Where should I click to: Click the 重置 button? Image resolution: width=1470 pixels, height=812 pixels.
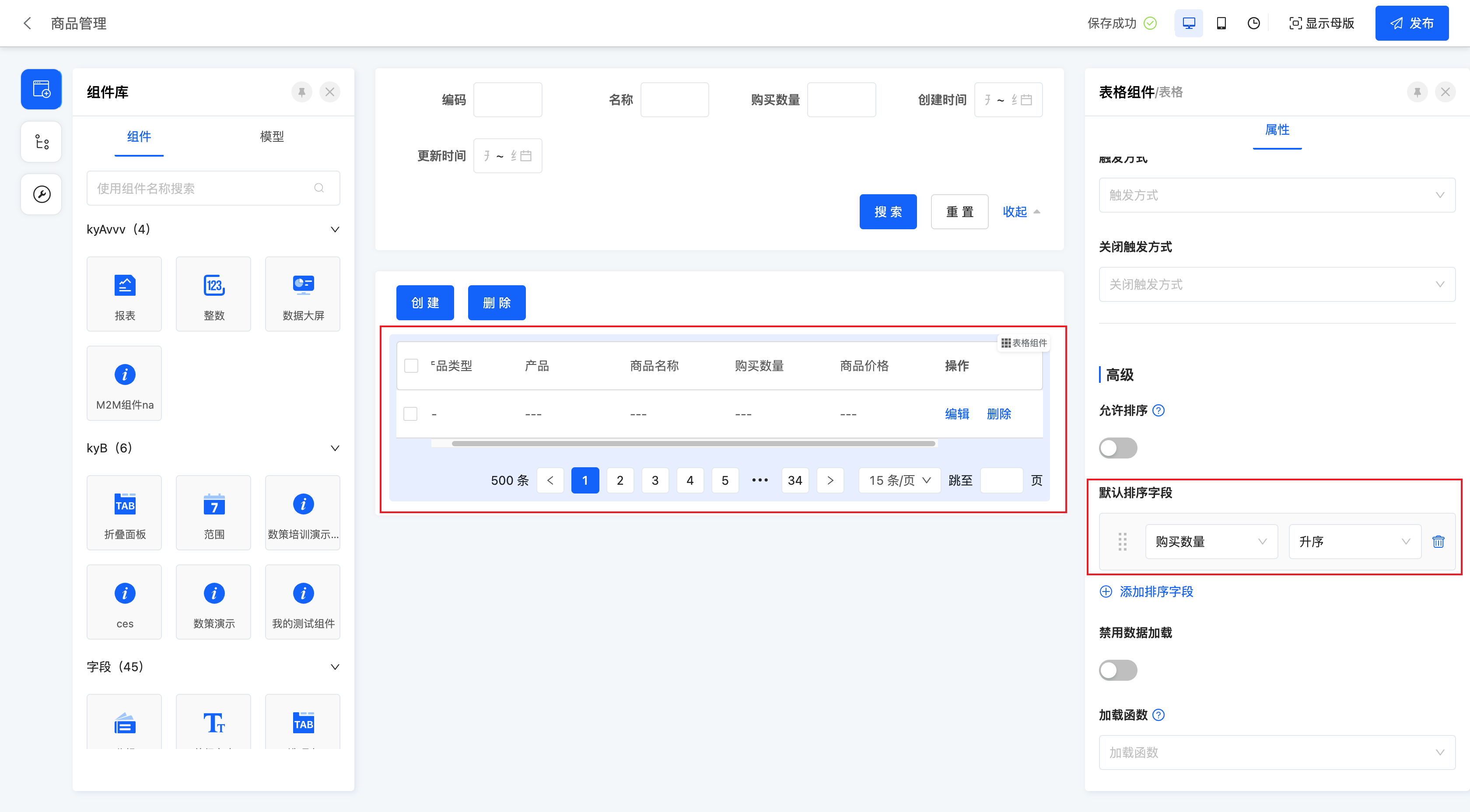click(x=960, y=212)
